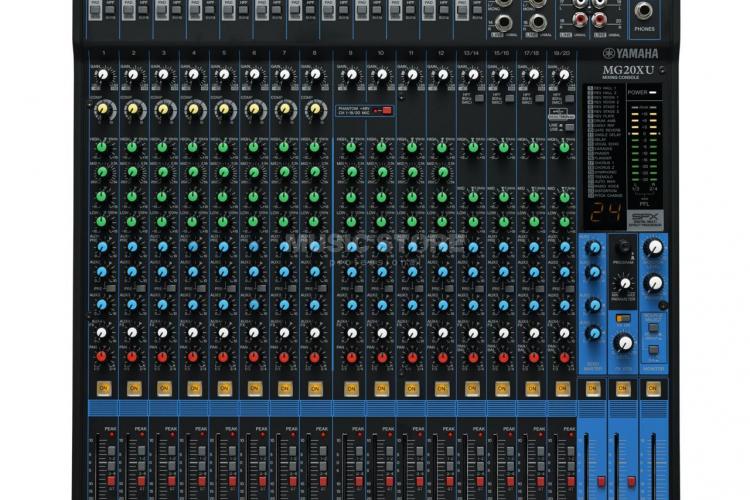Click the MID frequency knob on channel 12
This screenshot has height=500, width=750.
click(443, 172)
